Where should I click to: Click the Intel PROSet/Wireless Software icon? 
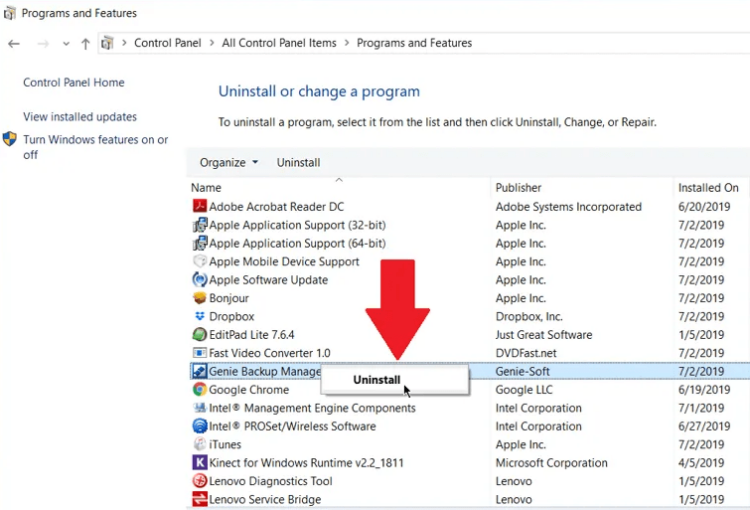199,426
